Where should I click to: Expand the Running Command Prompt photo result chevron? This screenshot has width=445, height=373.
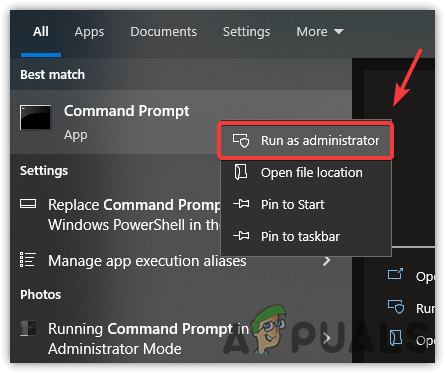pos(327,339)
